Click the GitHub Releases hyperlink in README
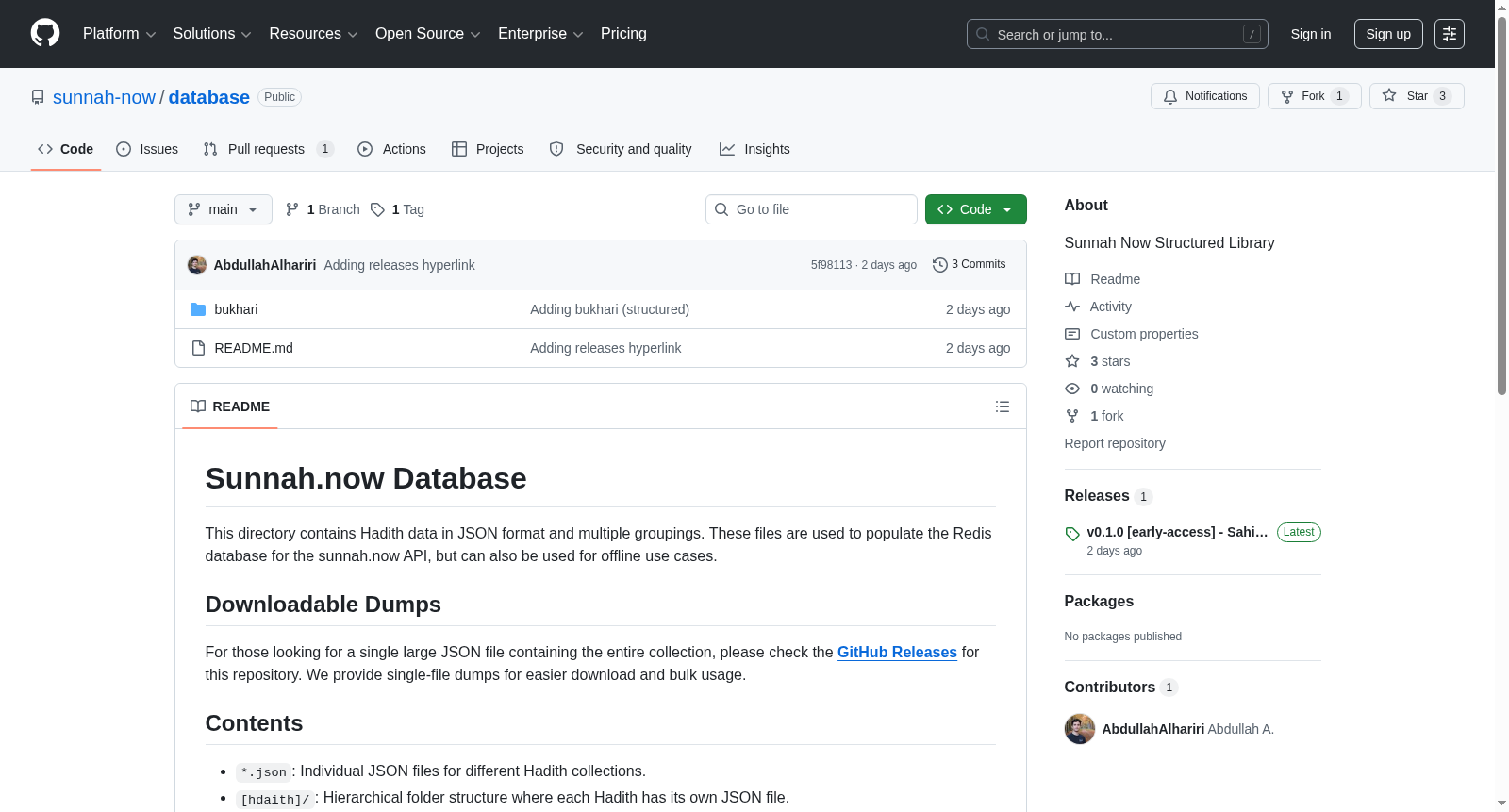1509x812 pixels. (897, 653)
